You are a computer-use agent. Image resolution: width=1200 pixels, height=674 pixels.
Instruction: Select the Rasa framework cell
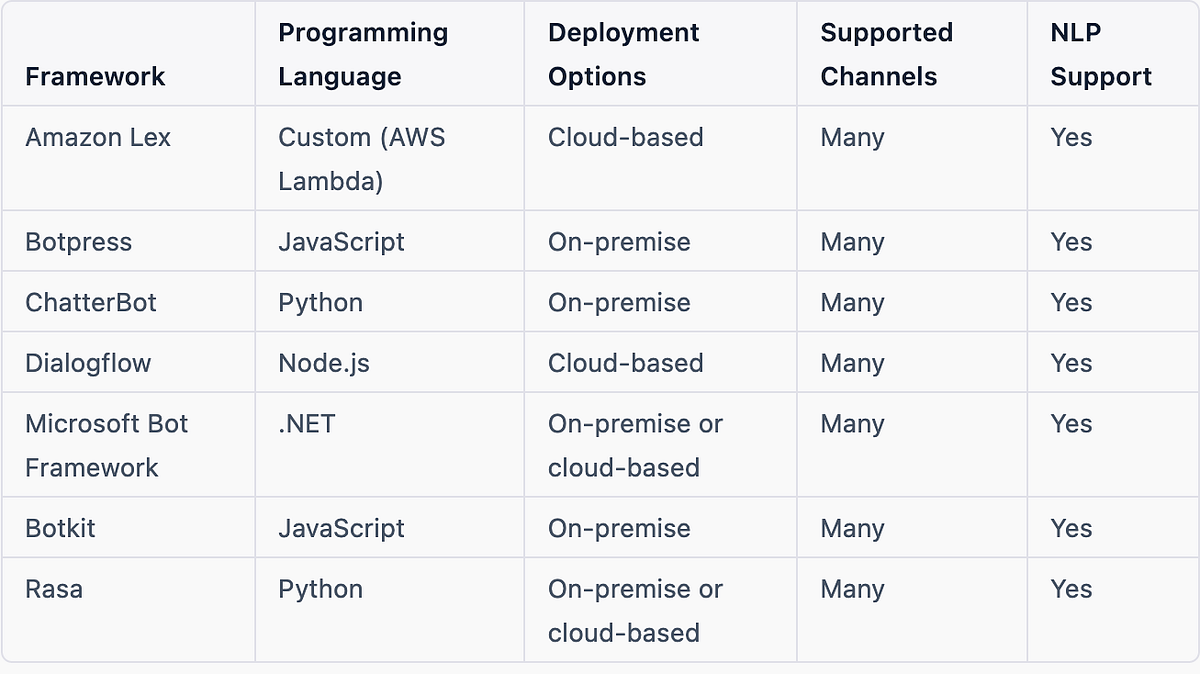[x=54, y=590]
